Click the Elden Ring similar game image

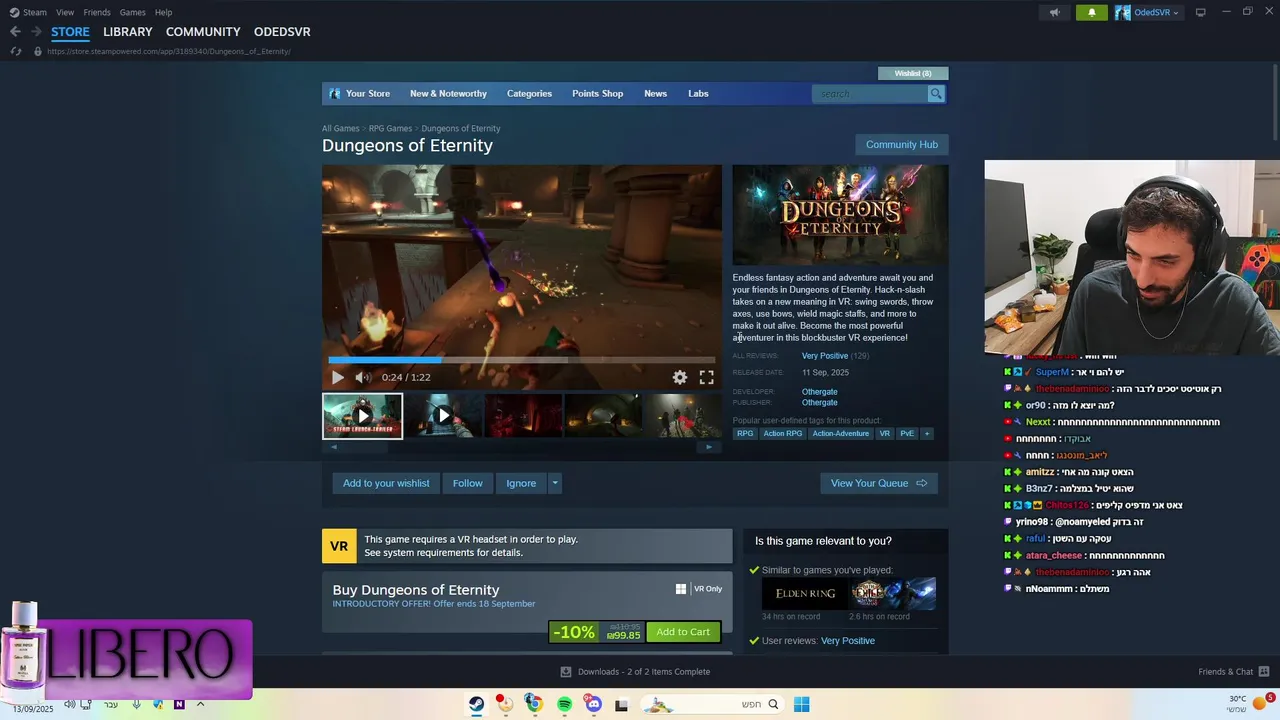click(x=806, y=593)
